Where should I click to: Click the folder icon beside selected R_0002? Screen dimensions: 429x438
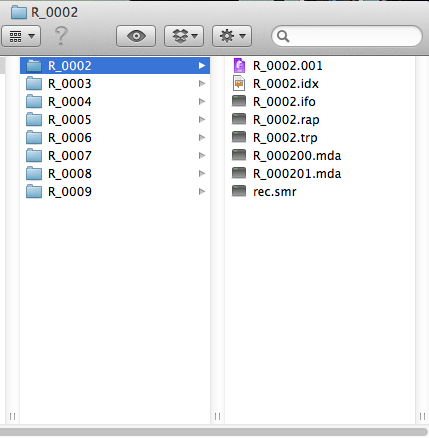34,66
